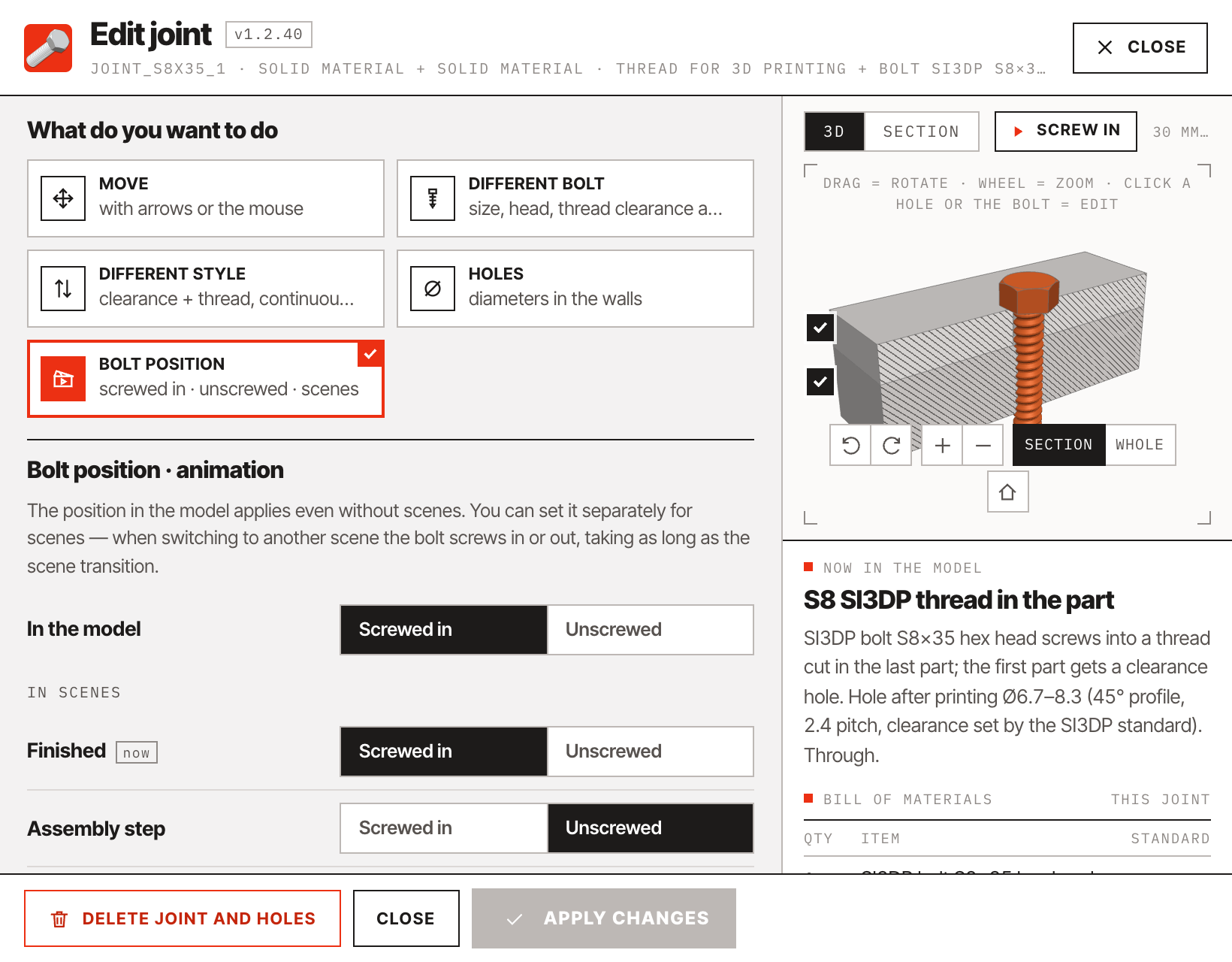Rotate view counterclockwise with undo-arrow icon
Viewport: 1232px width, 962px height.
point(850,445)
